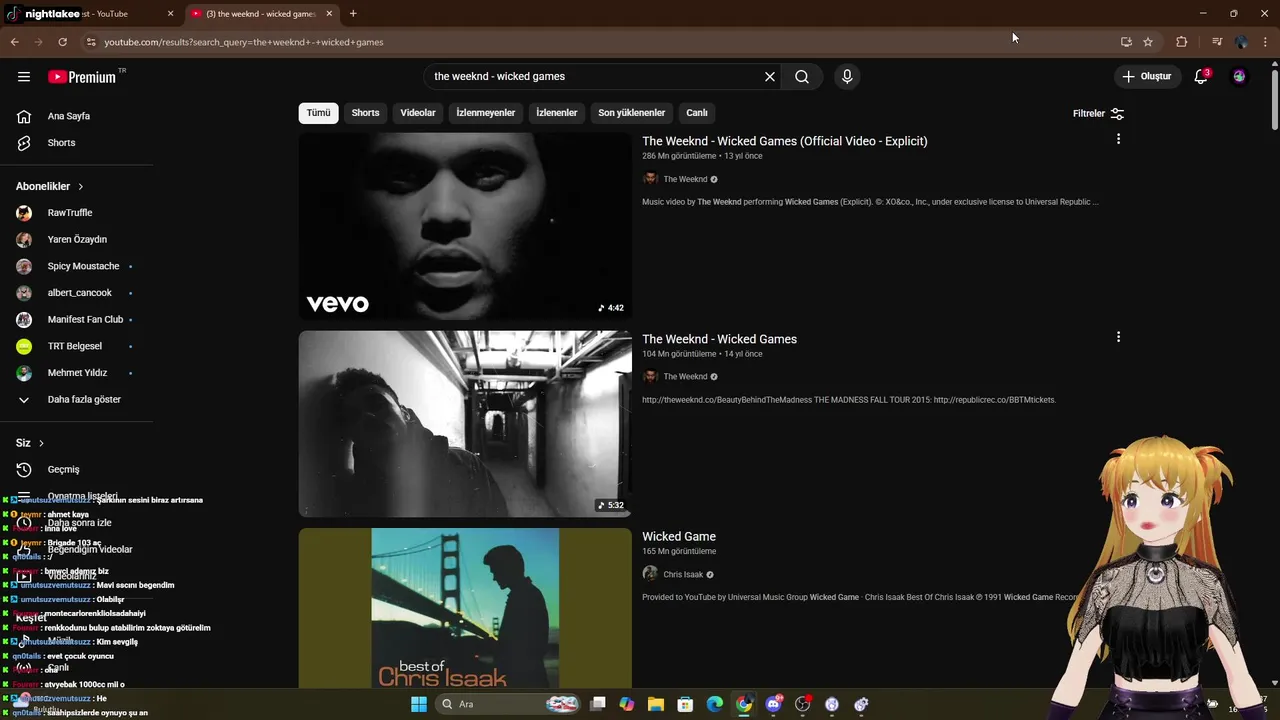Select the İzlenenler filter chip

(x=556, y=113)
